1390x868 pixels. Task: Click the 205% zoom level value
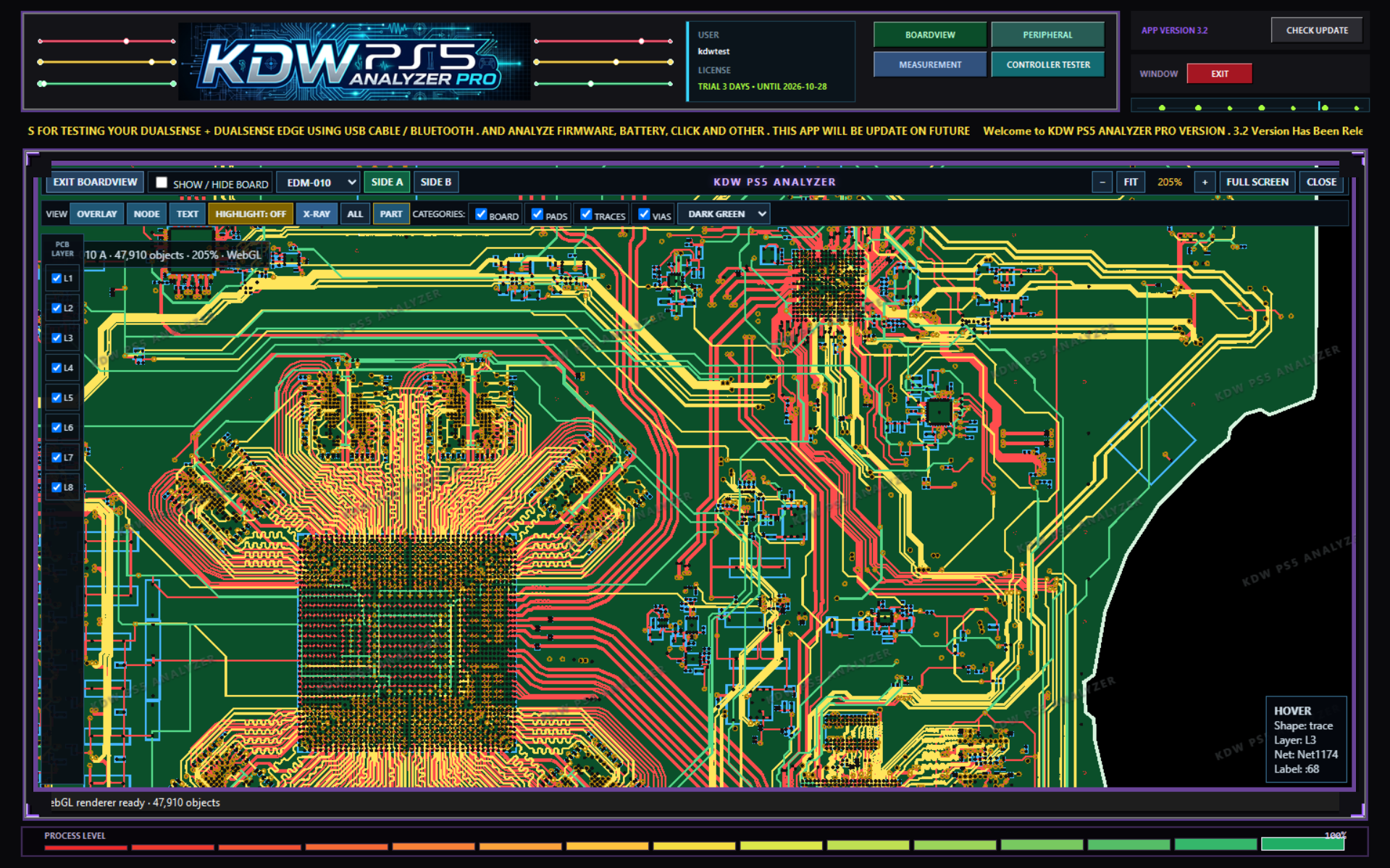pos(1169,182)
